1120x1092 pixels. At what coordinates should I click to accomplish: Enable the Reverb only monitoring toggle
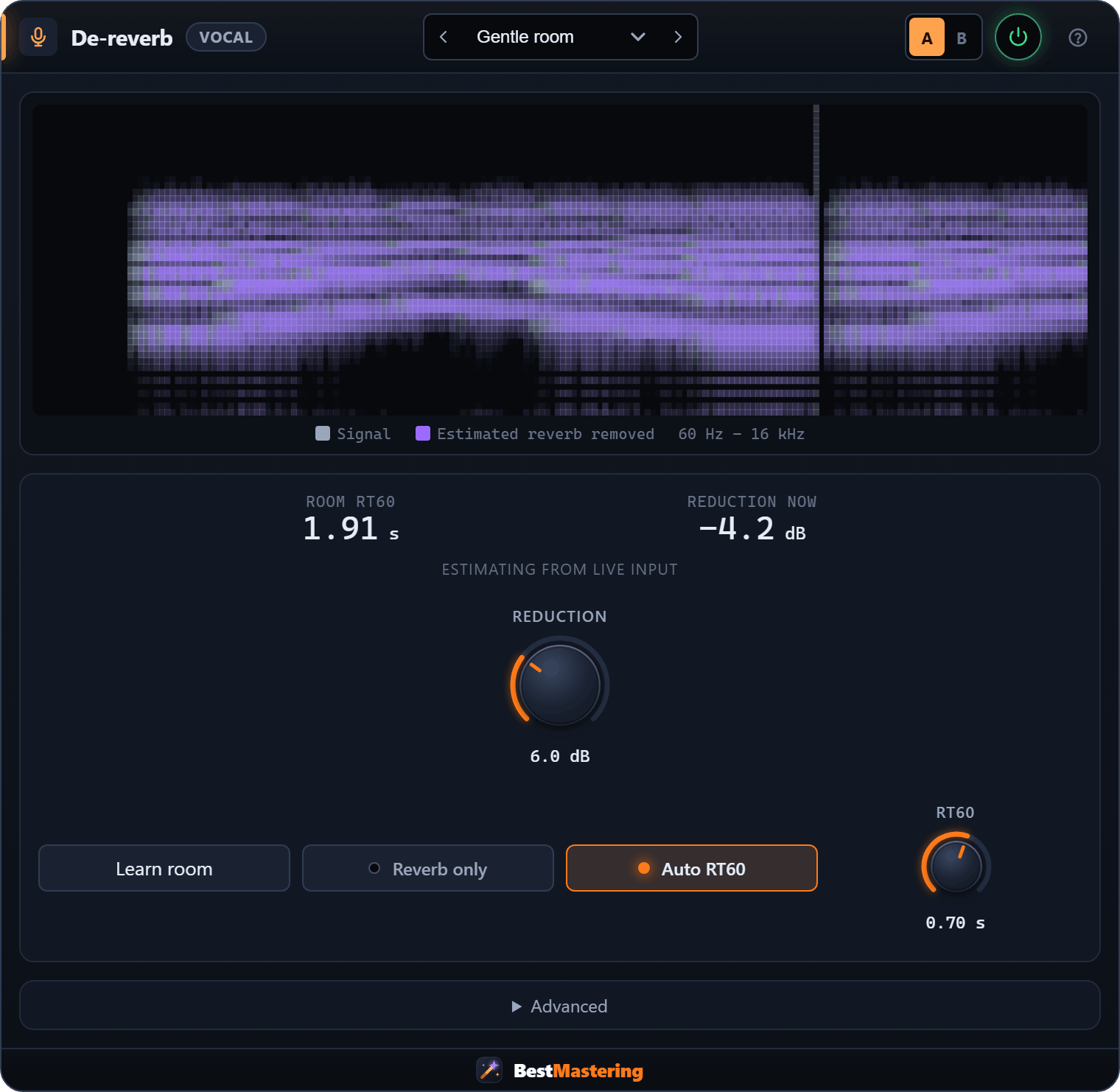pos(428,868)
